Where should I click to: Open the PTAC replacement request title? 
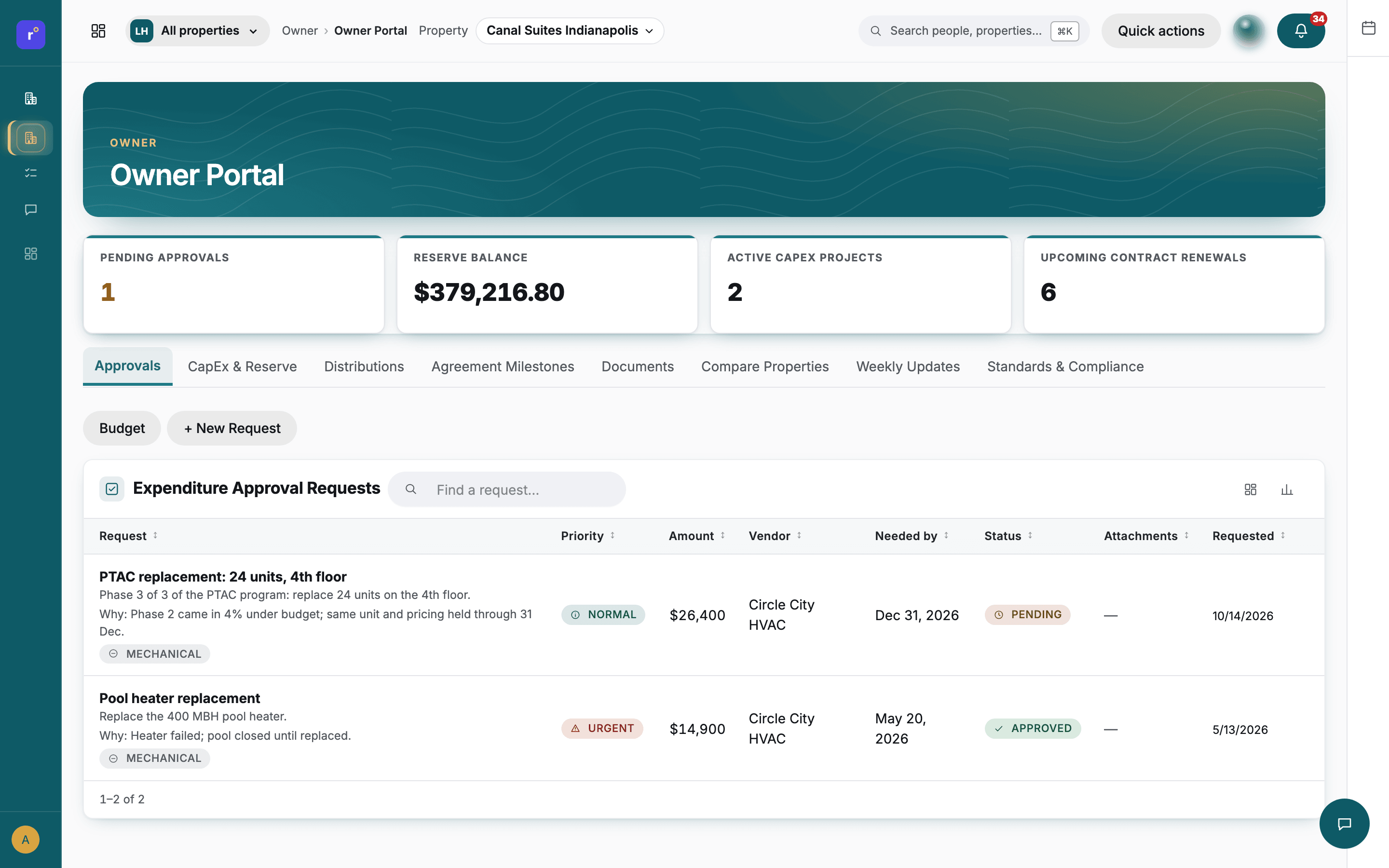tap(223, 576)
